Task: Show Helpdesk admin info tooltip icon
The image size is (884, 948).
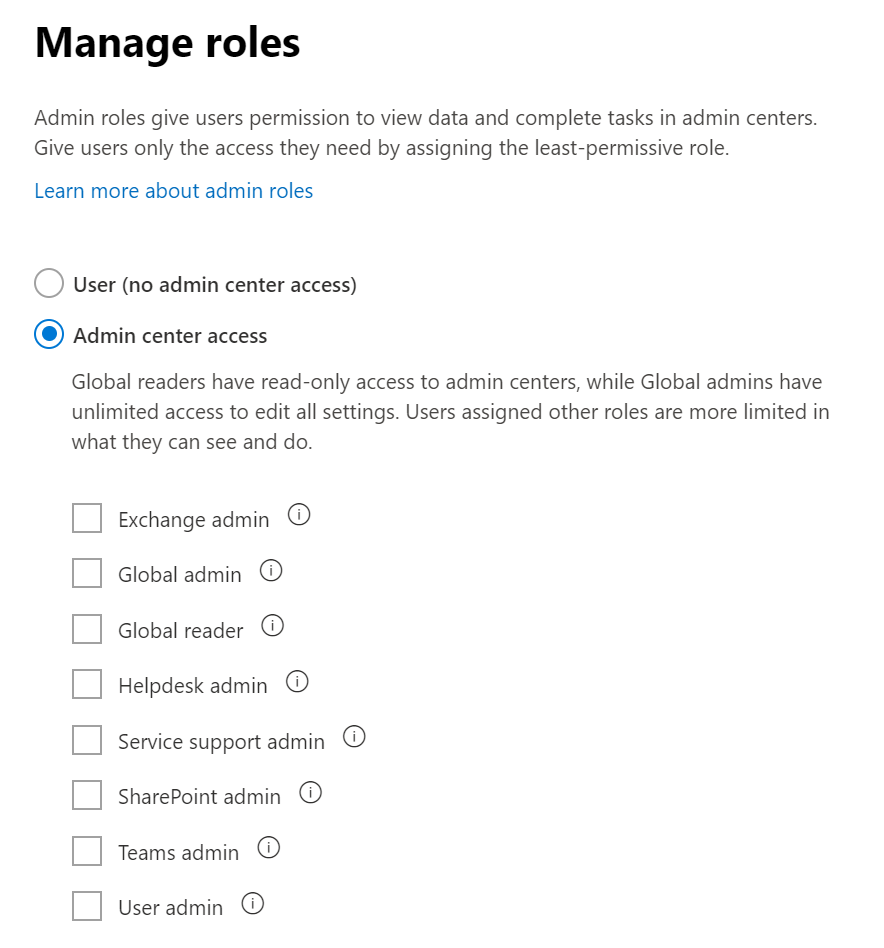Action: (x=297, y=682)
